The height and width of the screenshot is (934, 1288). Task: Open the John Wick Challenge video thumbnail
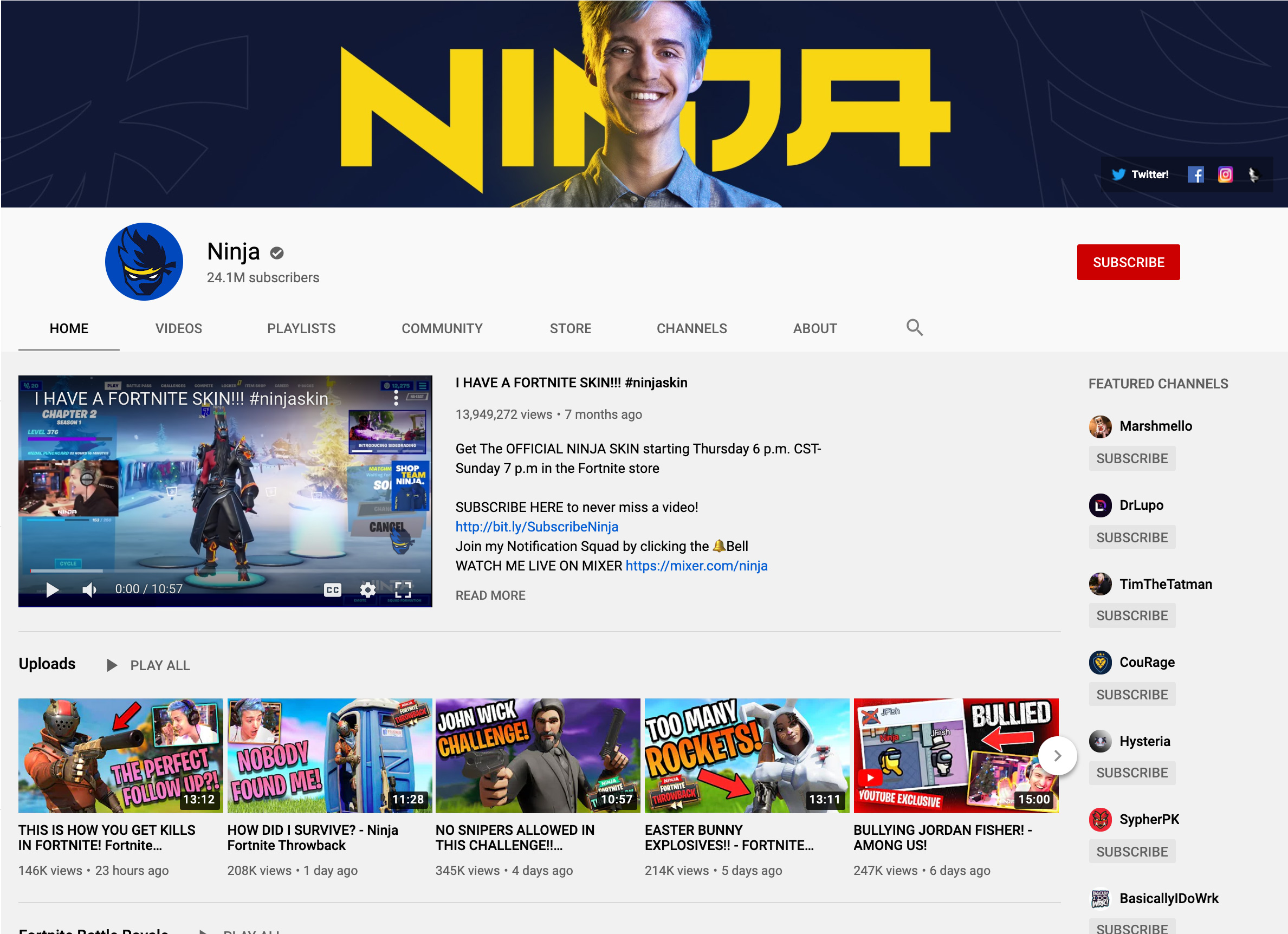tap(537, 755)
